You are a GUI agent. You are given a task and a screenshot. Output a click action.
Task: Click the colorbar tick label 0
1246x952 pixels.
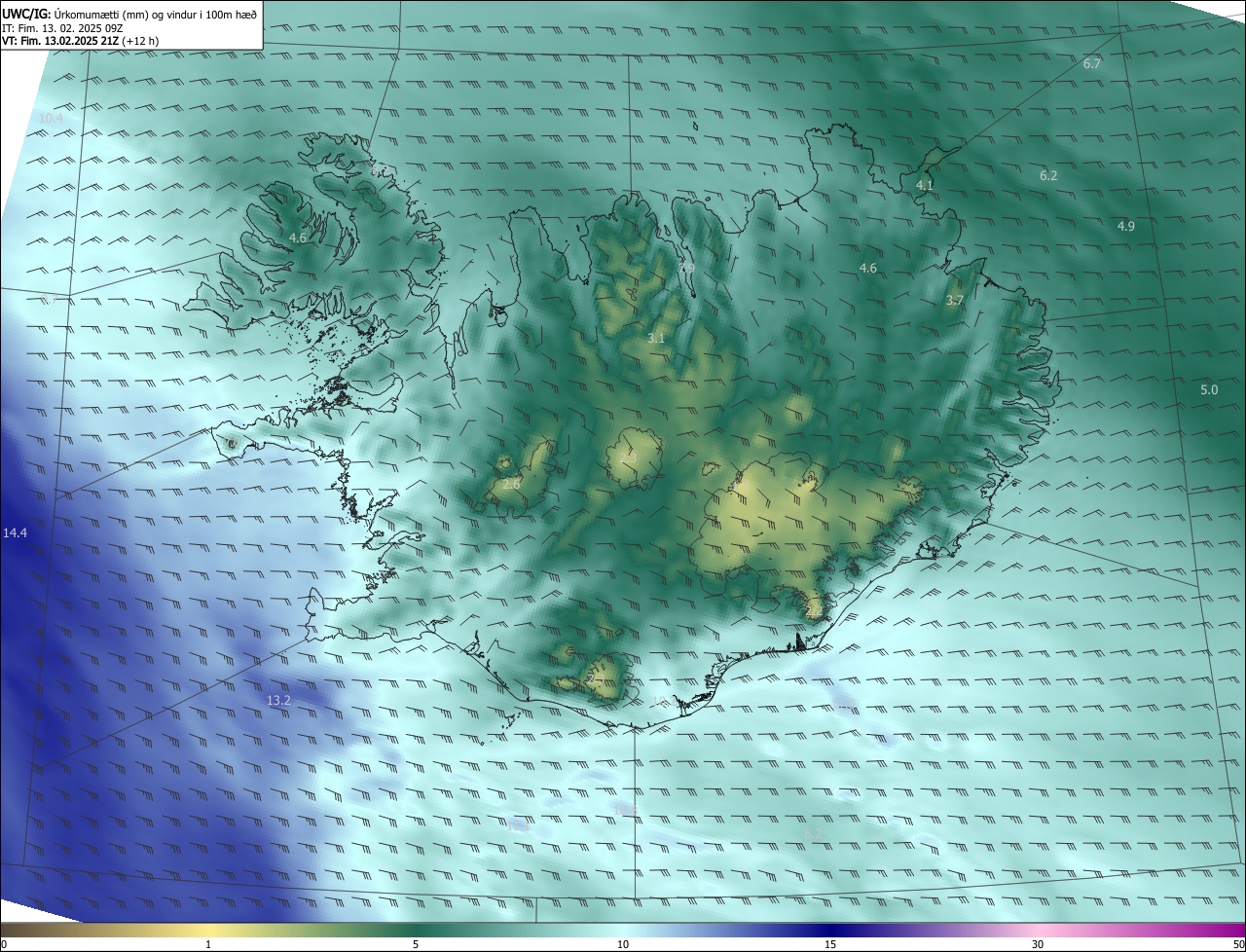4,945
